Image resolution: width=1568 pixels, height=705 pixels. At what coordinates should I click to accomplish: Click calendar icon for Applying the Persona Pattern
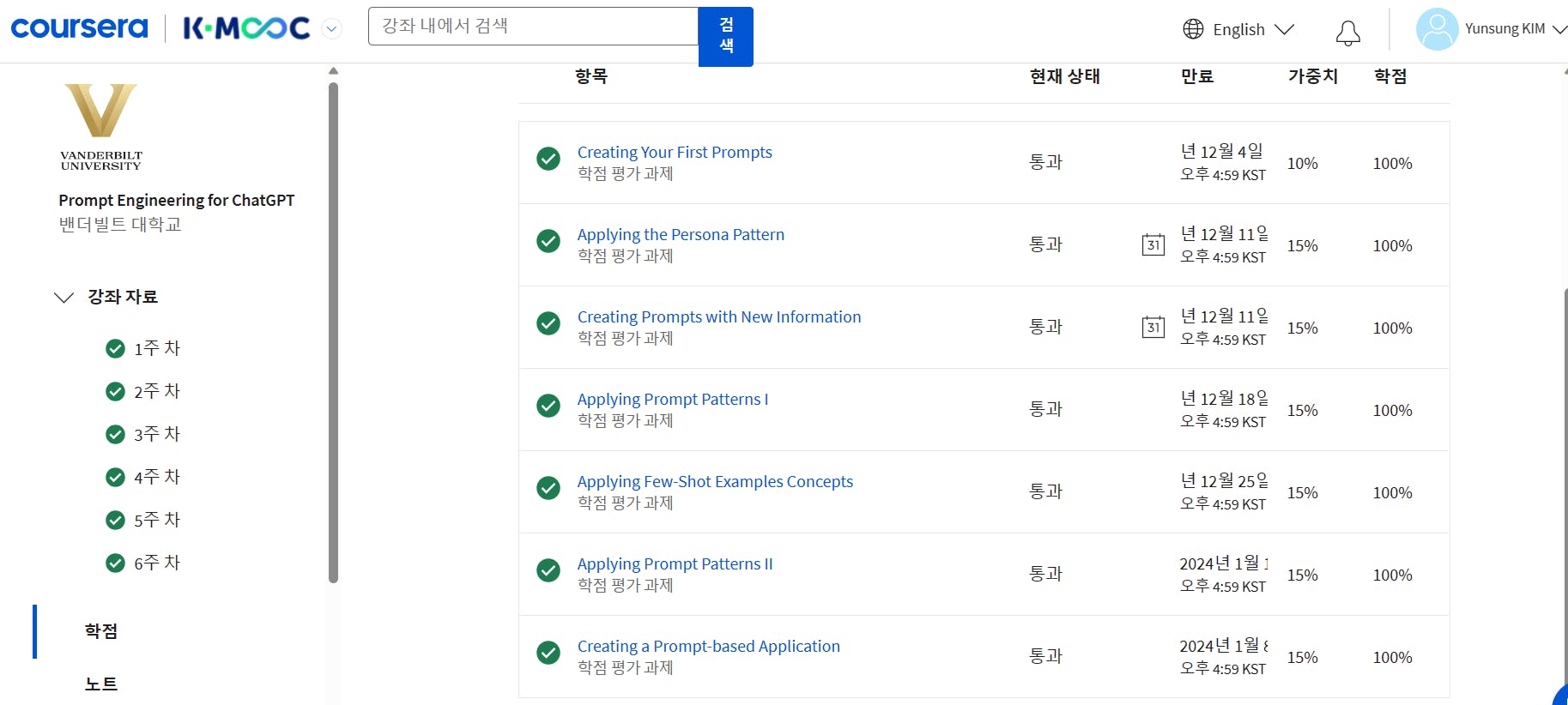pyautogui.click(x=1153, y=244)
